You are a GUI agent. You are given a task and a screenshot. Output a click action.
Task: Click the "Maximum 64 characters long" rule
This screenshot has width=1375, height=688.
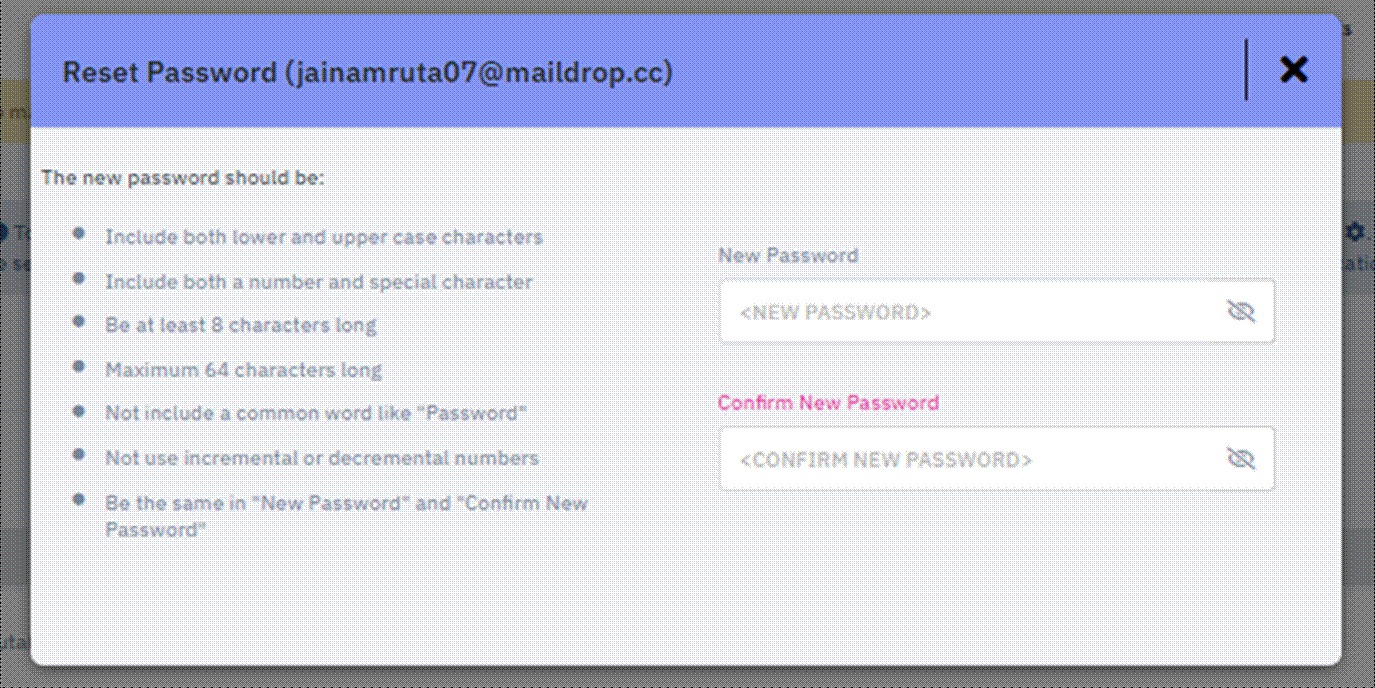click(244, 370)
